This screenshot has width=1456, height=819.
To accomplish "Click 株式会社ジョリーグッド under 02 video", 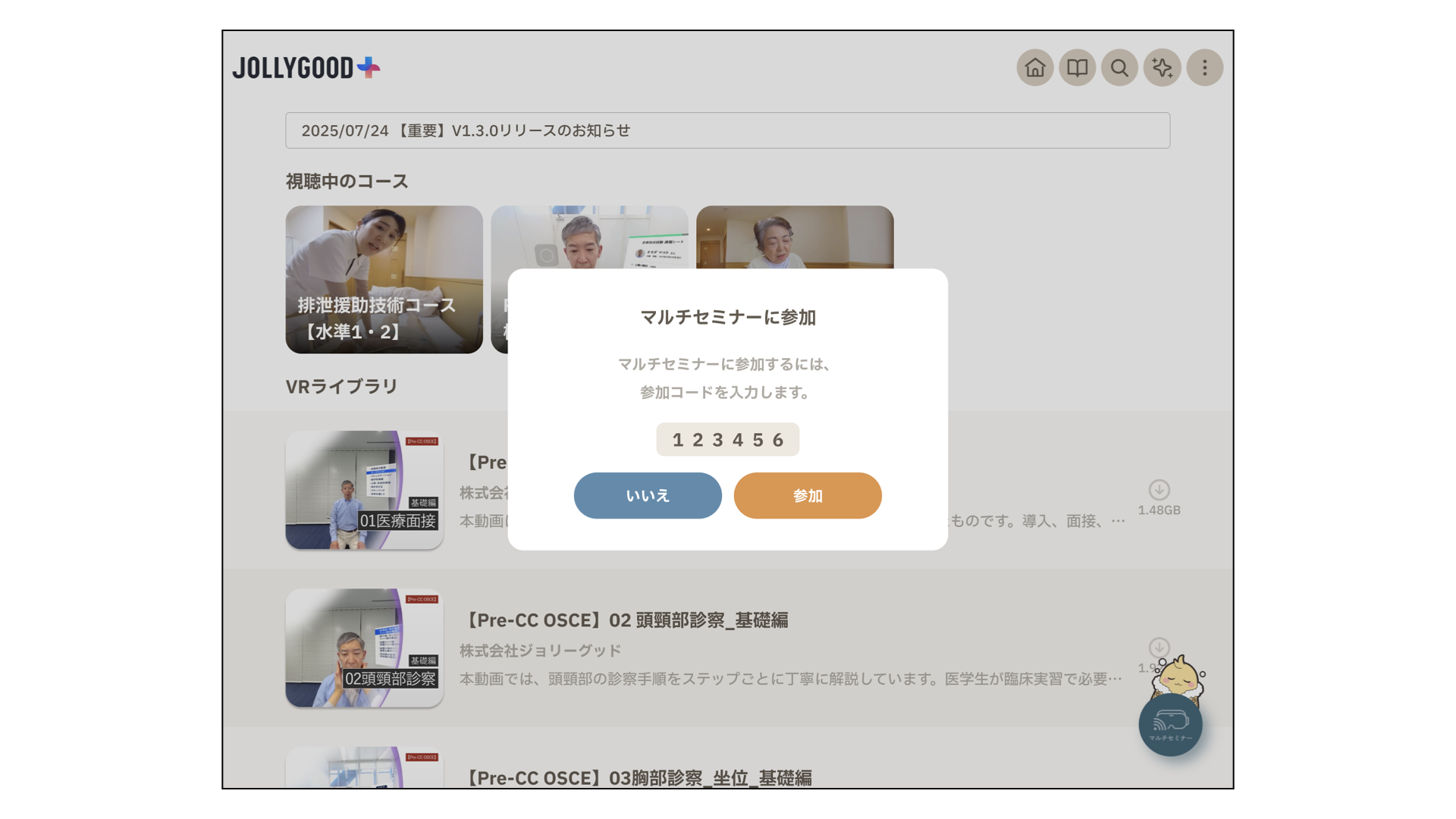I will [540, 651].
